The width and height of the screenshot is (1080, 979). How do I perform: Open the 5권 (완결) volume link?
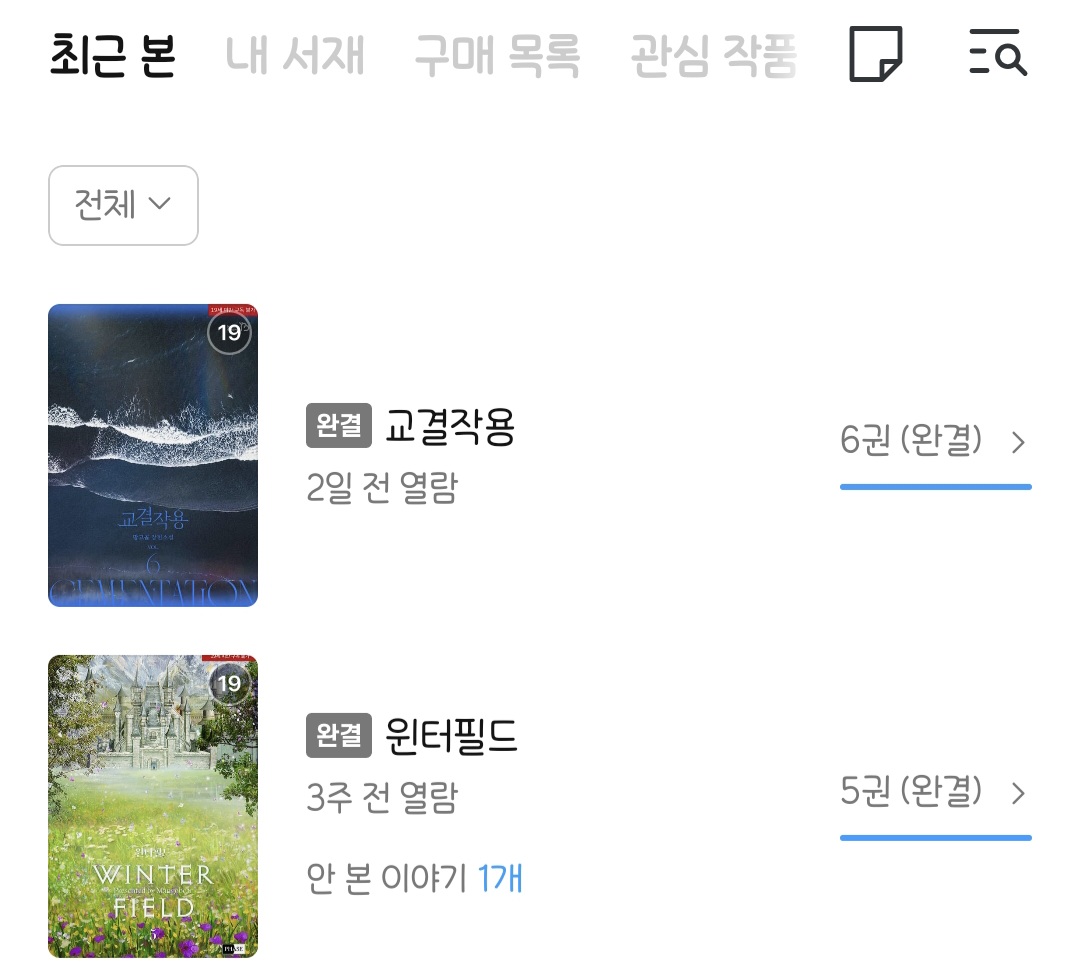[x=911, y=791]
